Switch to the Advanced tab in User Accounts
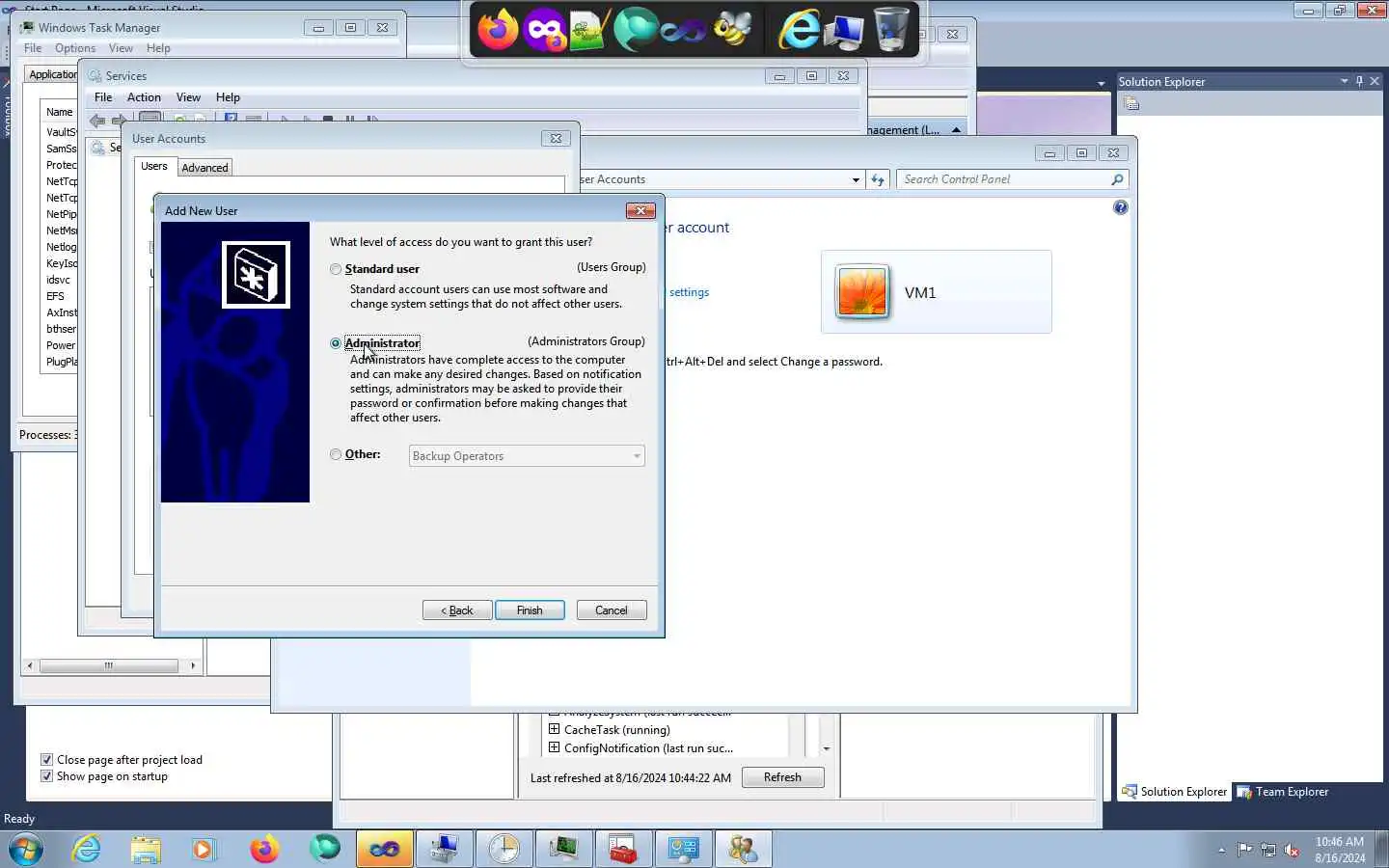Image resolution: width=1389 pixels, height=868 pixels. (x=204, y=168)
